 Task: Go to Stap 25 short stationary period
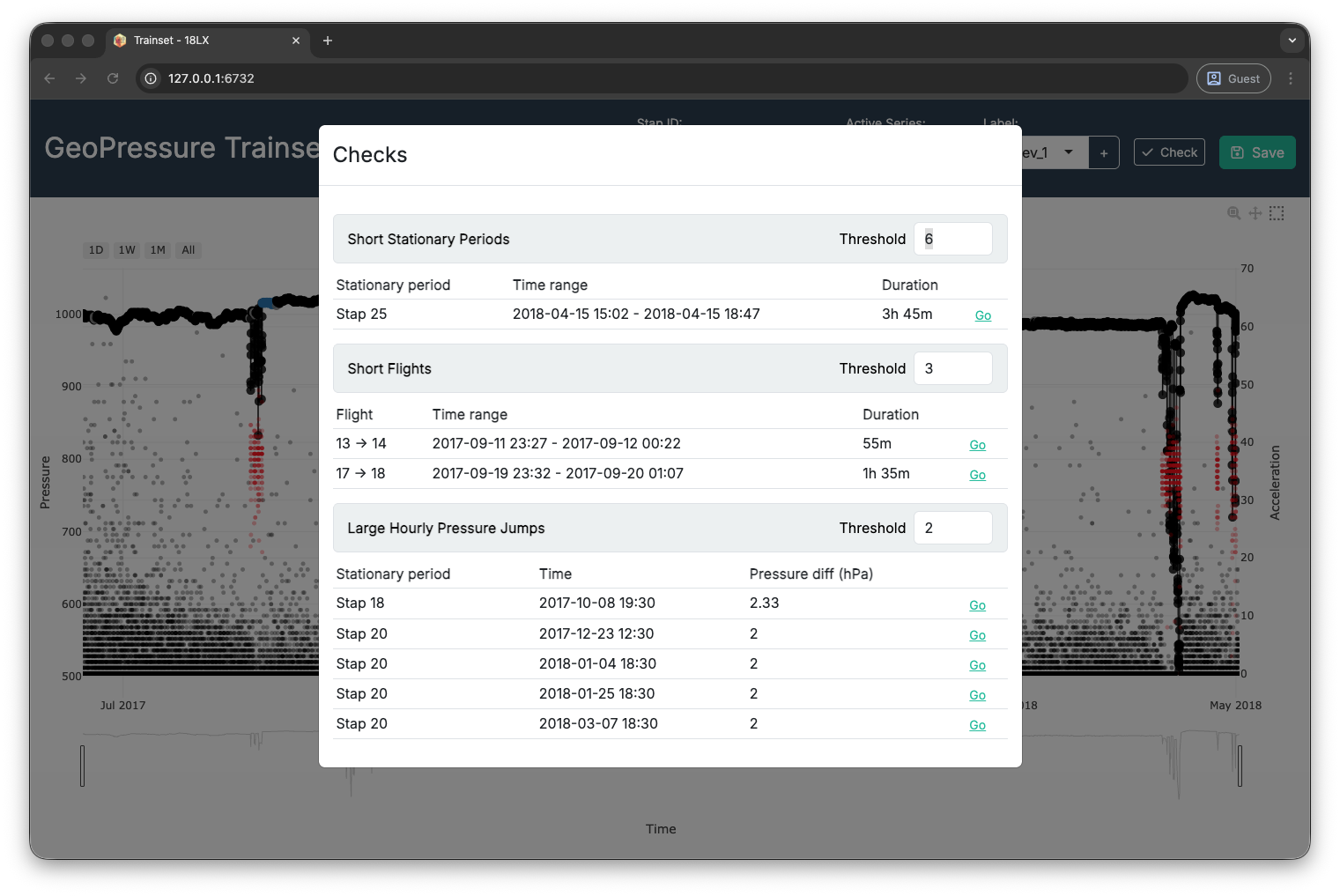(982, 315)
